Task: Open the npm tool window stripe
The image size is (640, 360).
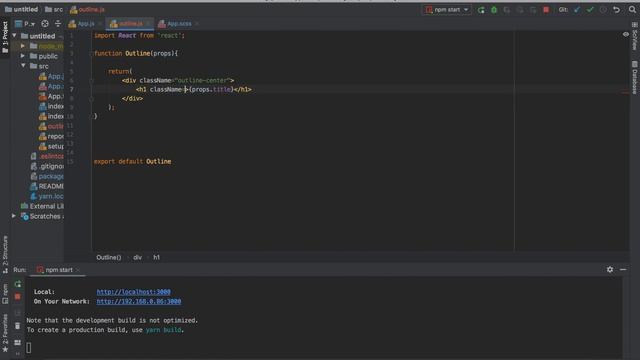Action: 5,294
